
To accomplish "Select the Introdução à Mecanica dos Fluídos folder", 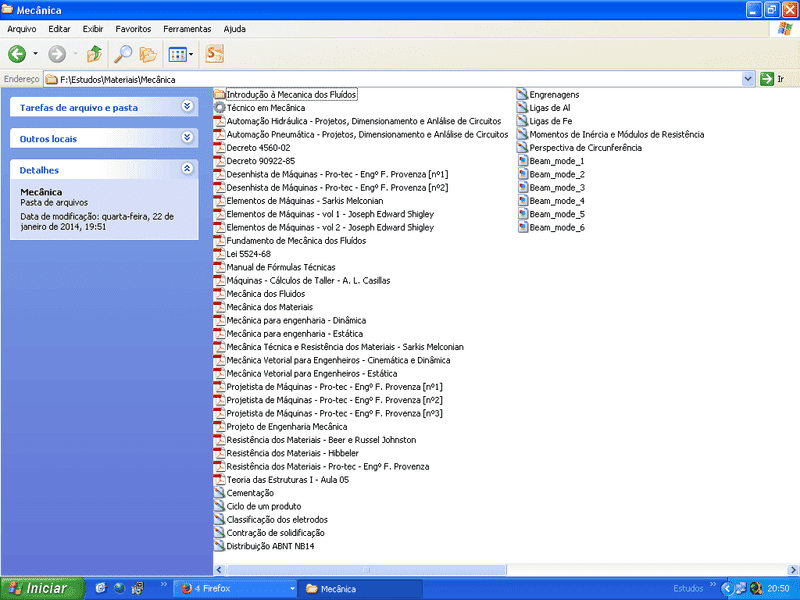I will point(291,95).
